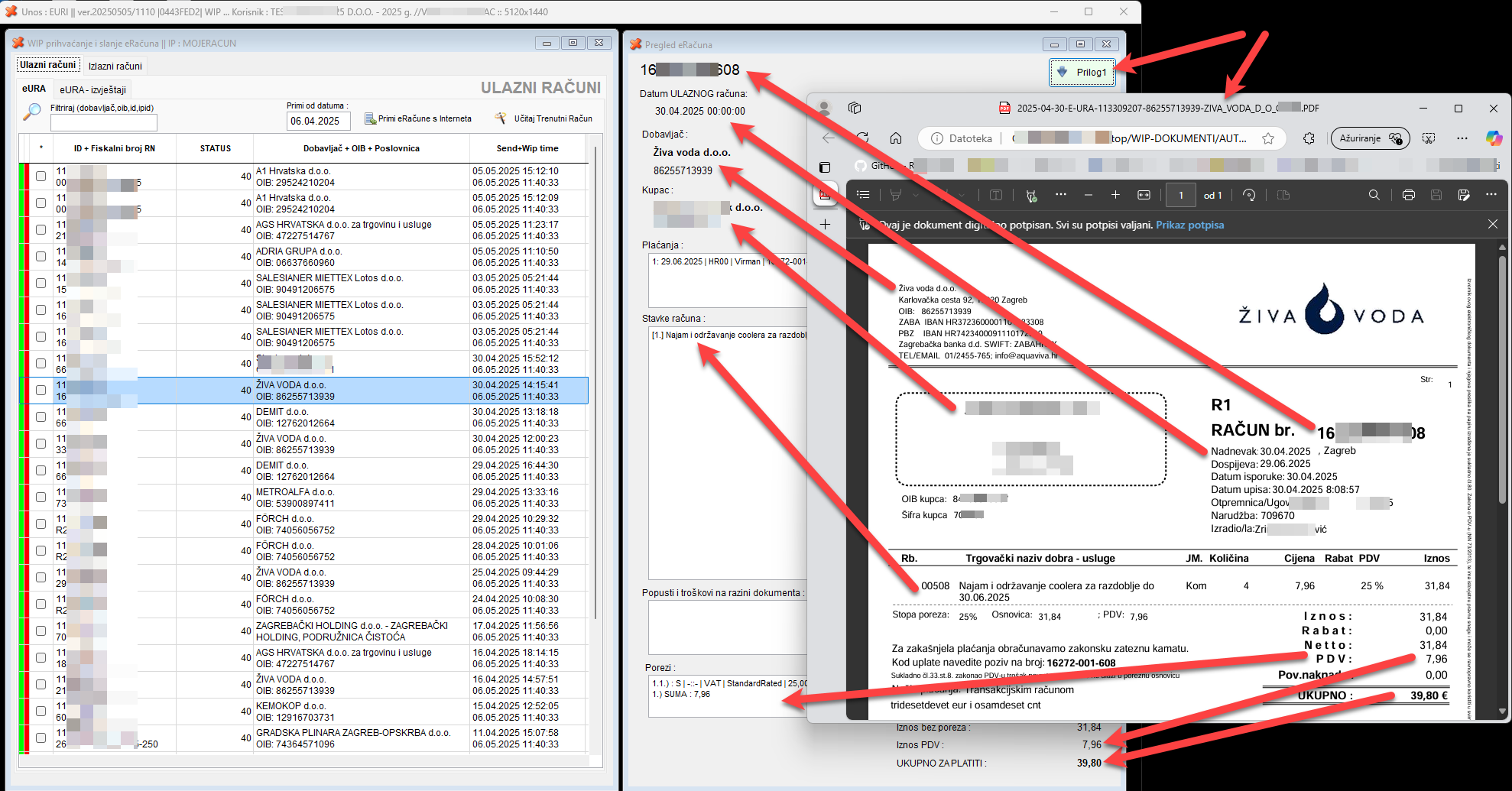Zoom in on the PDF
The width and height of the screenshot is (1512, 791).
coord(1115,195)
